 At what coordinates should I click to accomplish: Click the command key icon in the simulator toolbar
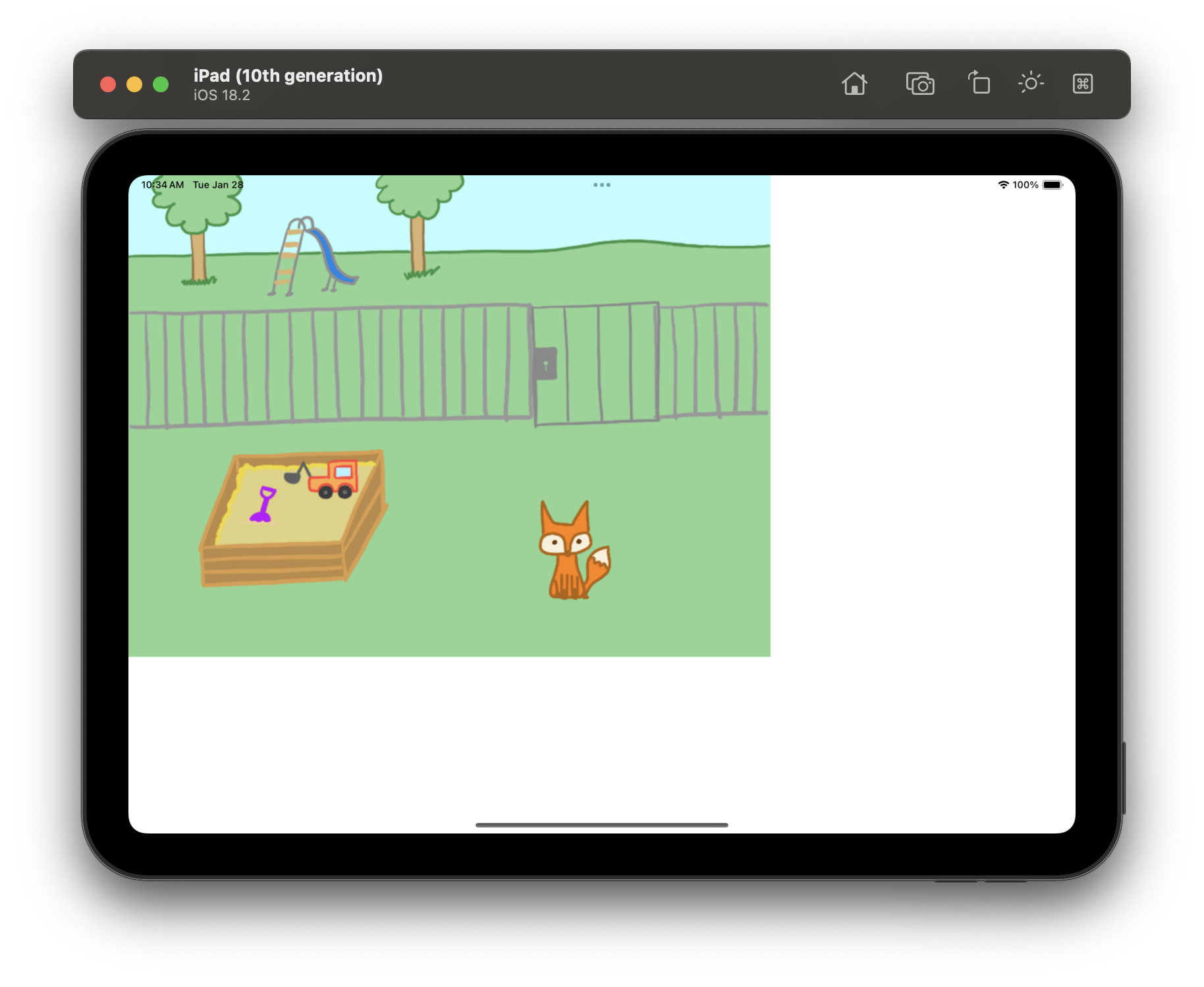(x=1083, y=84)
